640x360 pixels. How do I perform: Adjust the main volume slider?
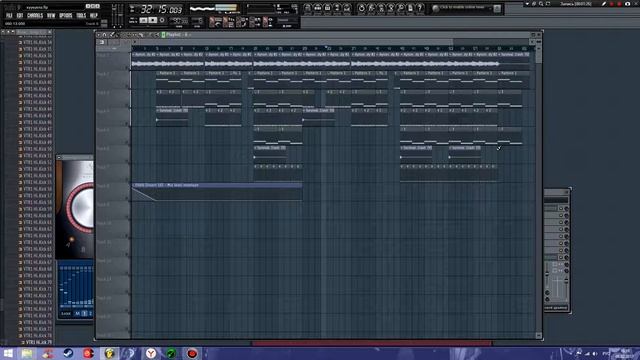click(x=114, y=15)
